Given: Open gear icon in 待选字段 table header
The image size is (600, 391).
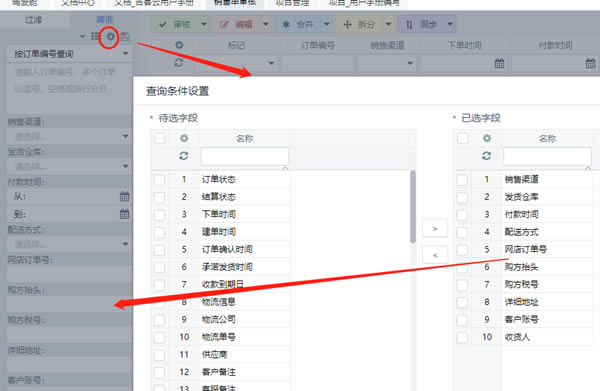Looking at the screenshot, I should [x=184, y=138].
